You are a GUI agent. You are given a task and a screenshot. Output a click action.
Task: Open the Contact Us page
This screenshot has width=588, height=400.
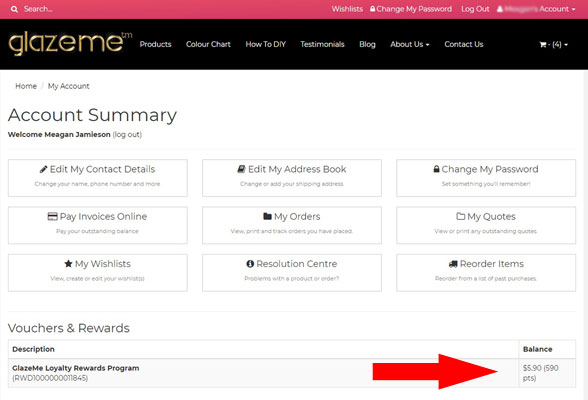[x=464, y=44]
